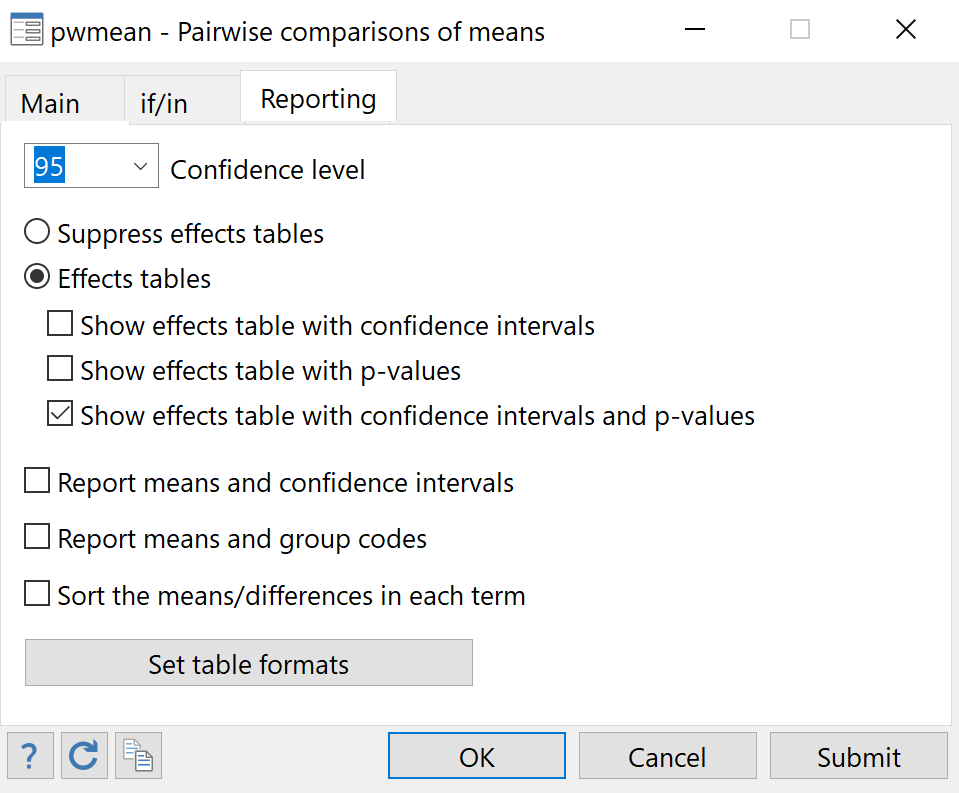Switch to the Main tab
The height and width of the screenshot is (793, 959).
[55, 103]
